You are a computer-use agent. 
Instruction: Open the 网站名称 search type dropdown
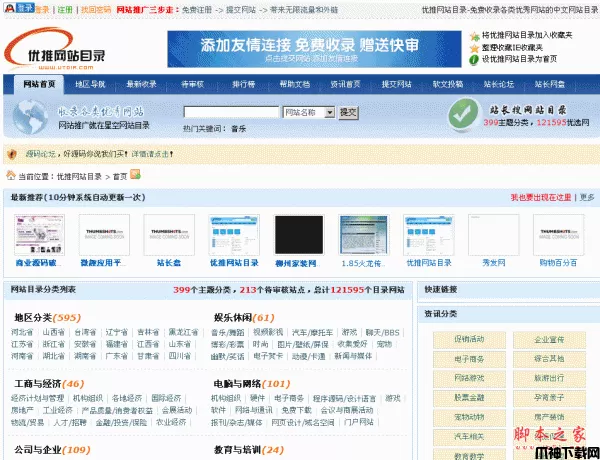tap(309, 113)
